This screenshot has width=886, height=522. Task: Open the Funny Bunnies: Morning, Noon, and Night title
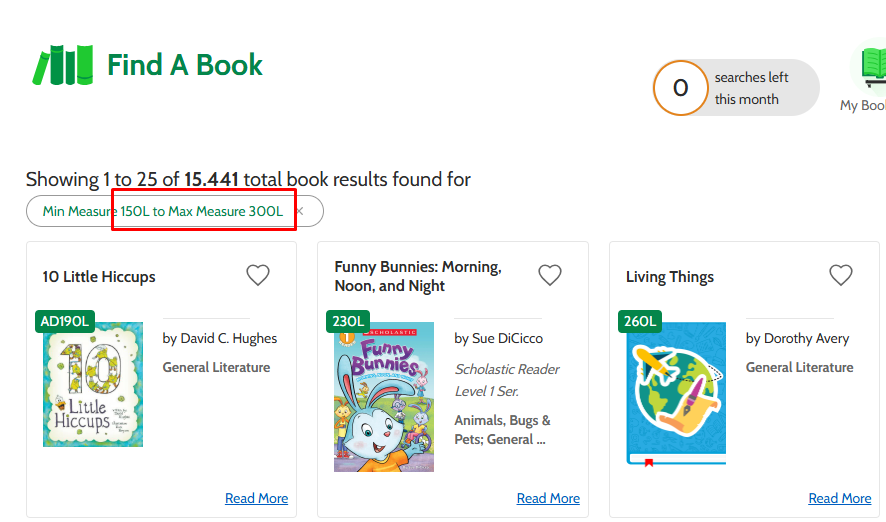click(418, 276)
